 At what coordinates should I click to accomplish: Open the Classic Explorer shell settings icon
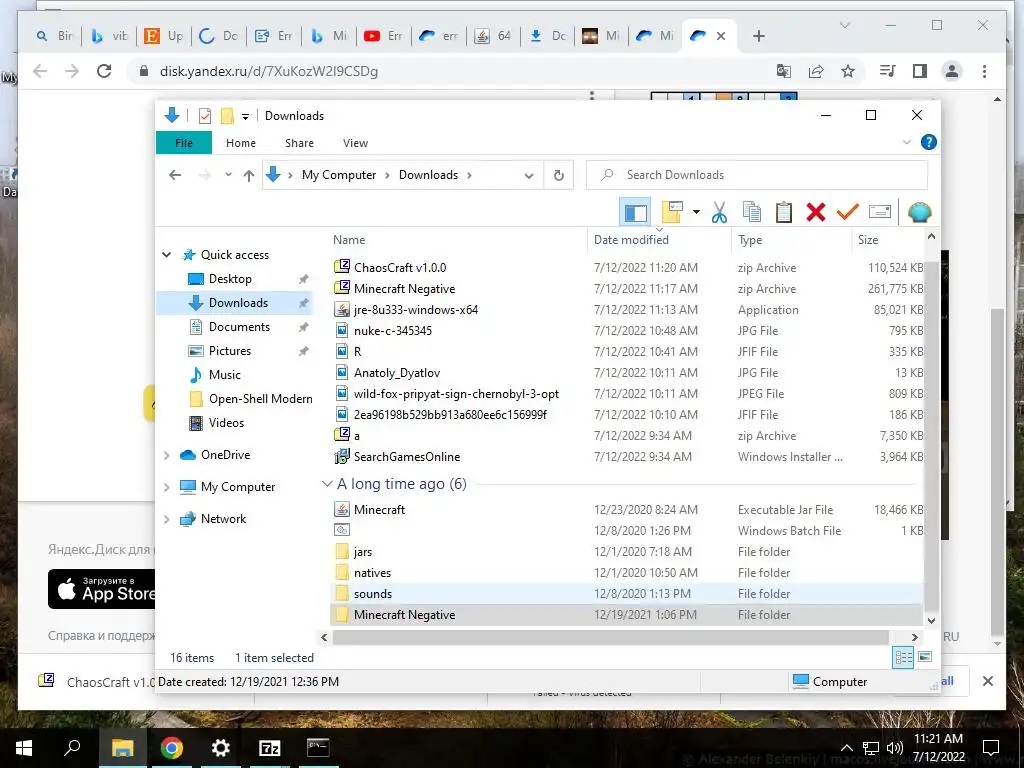[920, 212]
